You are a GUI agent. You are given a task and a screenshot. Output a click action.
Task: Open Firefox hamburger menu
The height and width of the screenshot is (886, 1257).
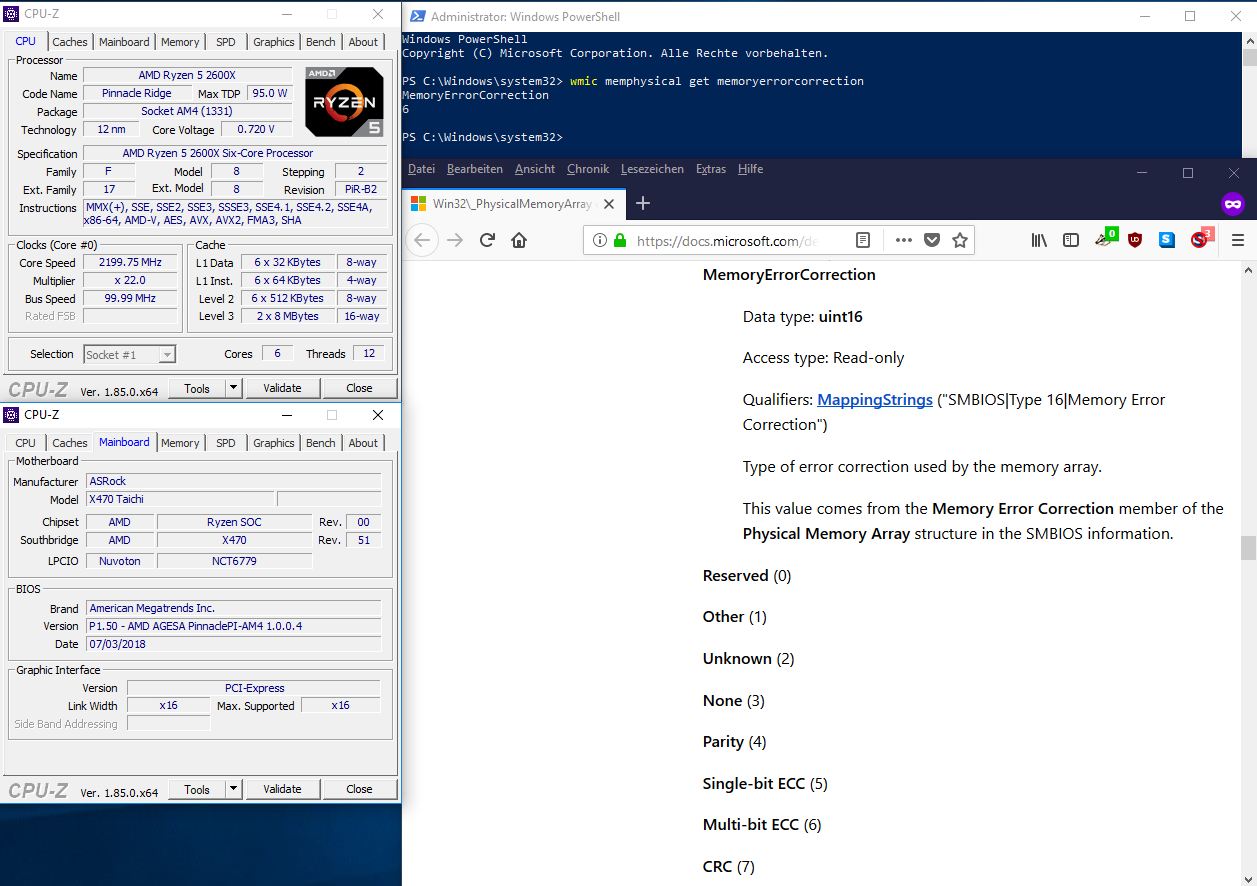coord(1237,240)
